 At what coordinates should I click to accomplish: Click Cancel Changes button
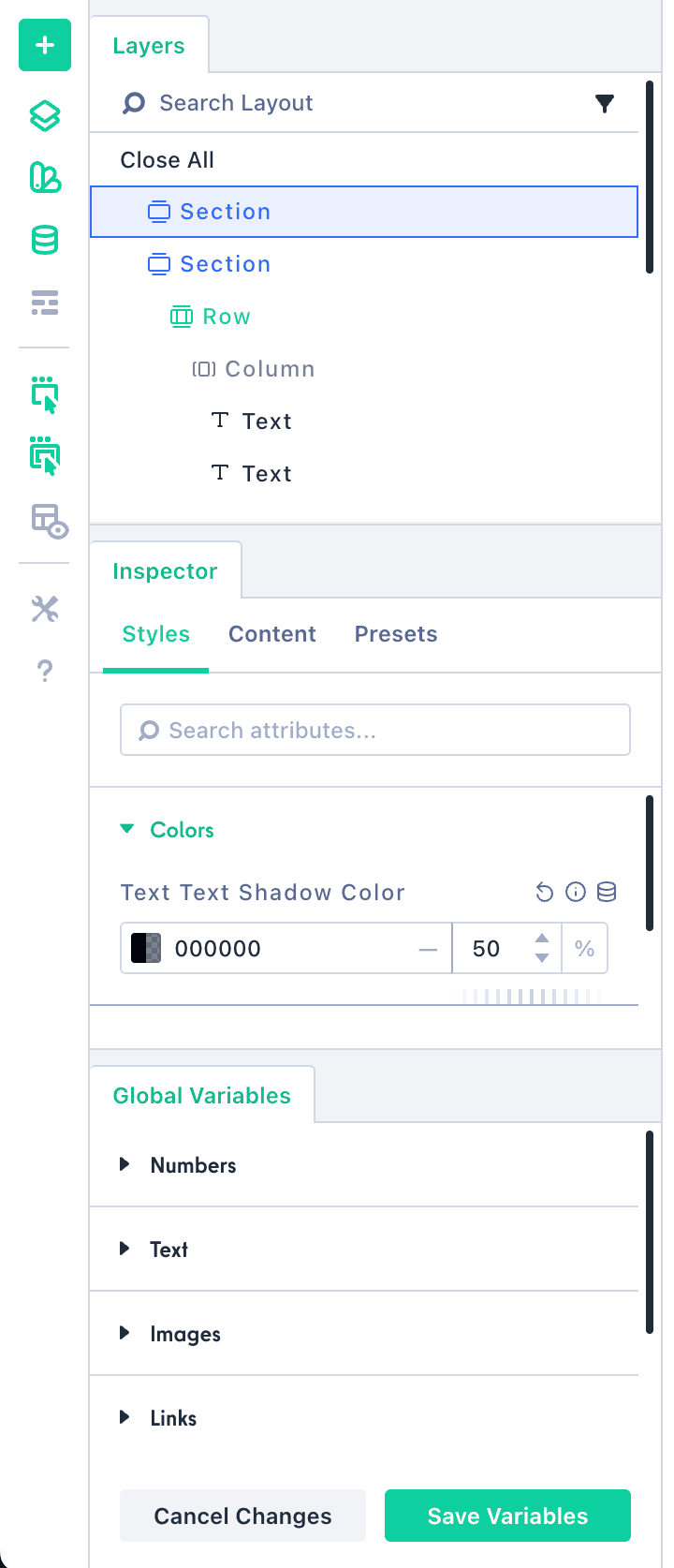pyautogui.click(x=242, y=1516)
